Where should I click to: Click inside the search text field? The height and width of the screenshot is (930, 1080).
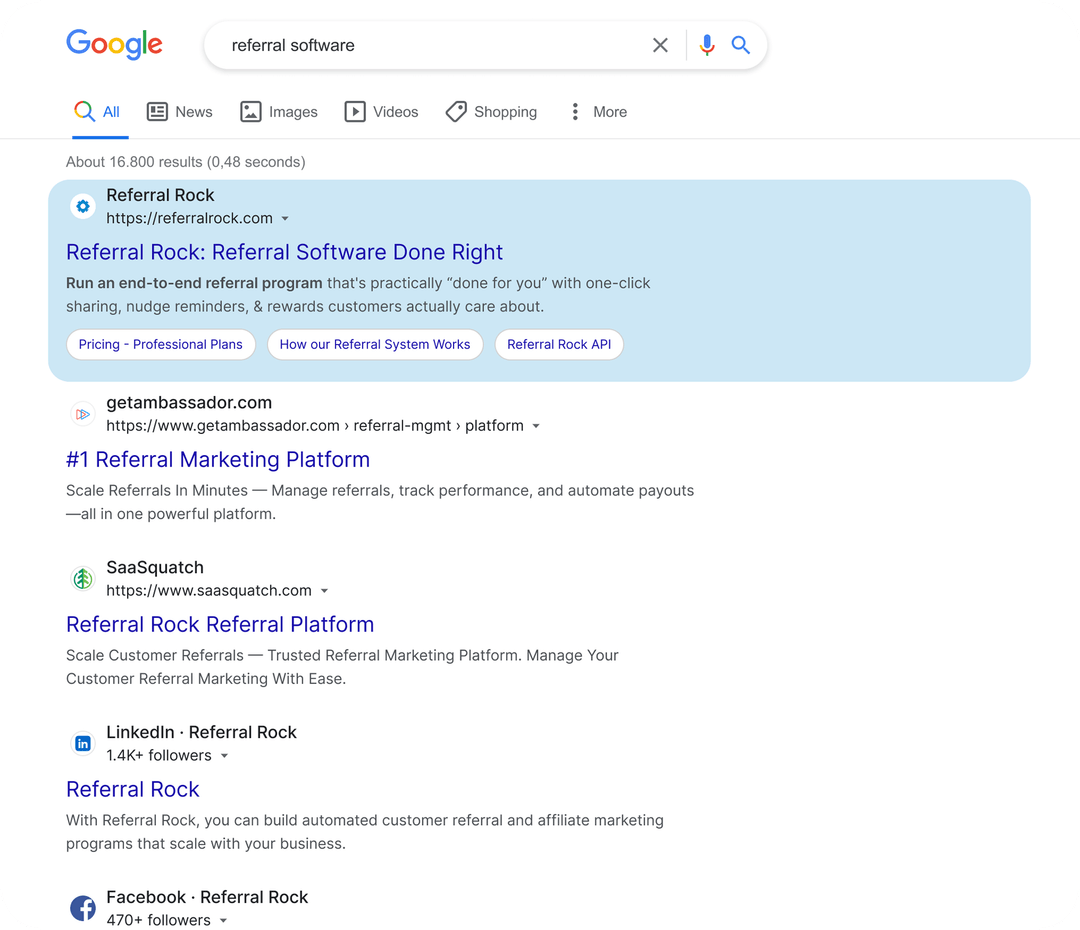click(x=430, y=45)
